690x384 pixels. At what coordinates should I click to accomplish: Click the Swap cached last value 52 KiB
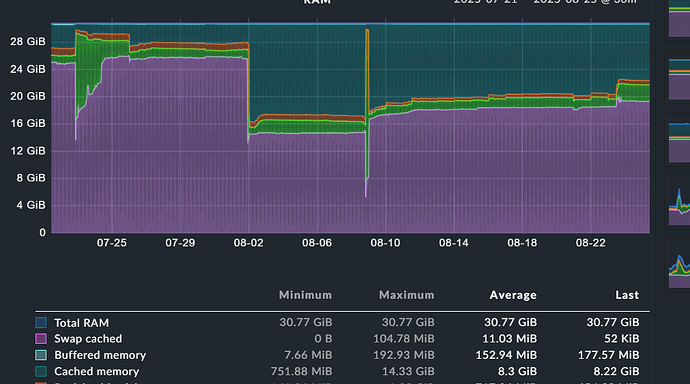pyautogui.click(x=622, y=339)
